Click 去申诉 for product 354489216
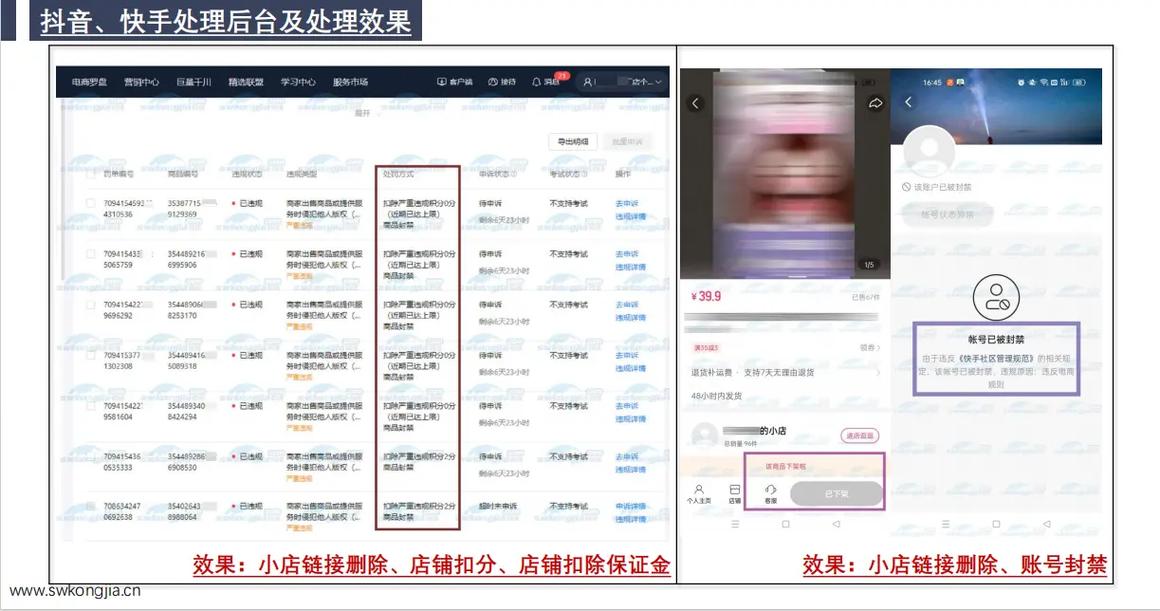 (x=627, y=254)
